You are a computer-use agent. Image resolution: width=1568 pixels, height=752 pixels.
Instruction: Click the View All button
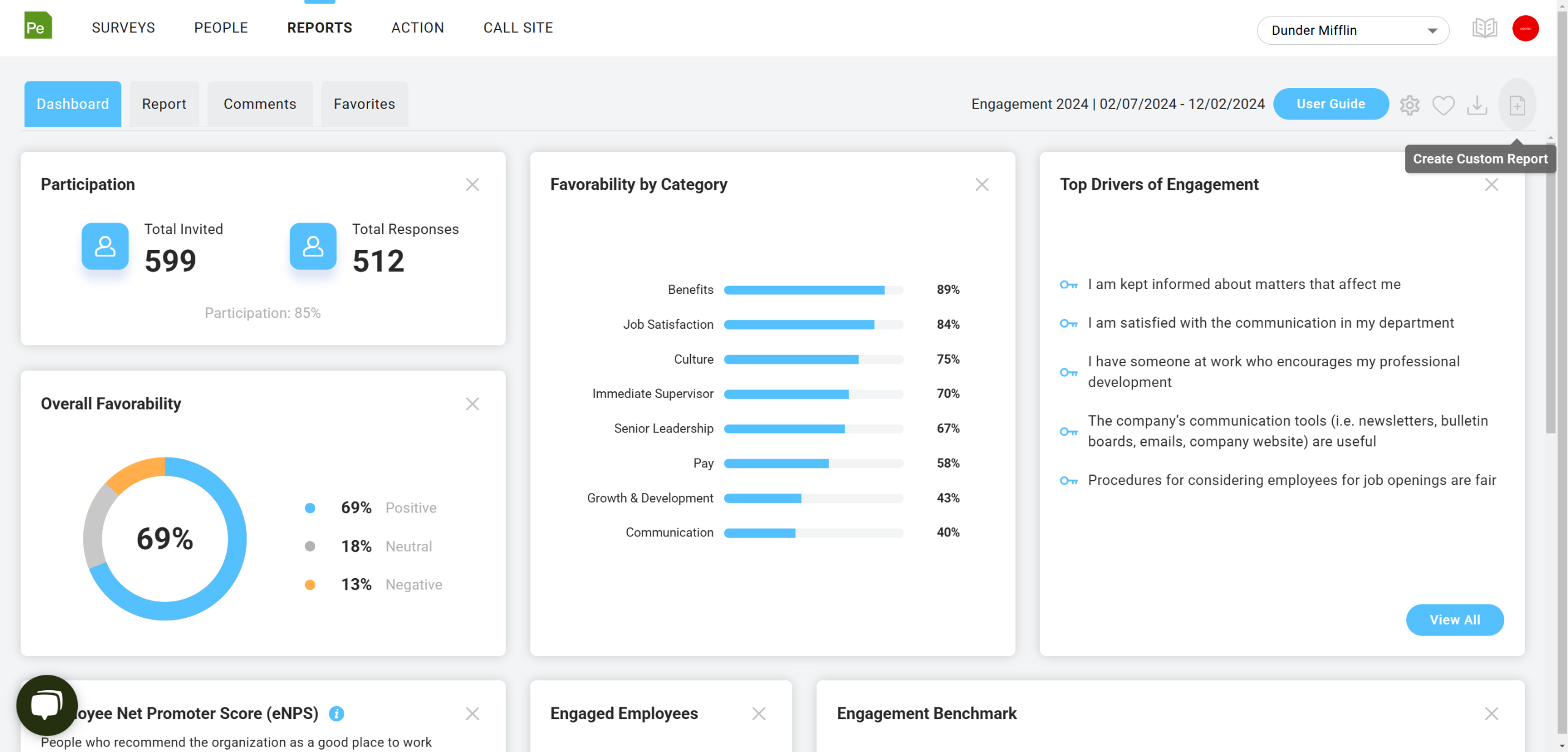coord(1455,620)
